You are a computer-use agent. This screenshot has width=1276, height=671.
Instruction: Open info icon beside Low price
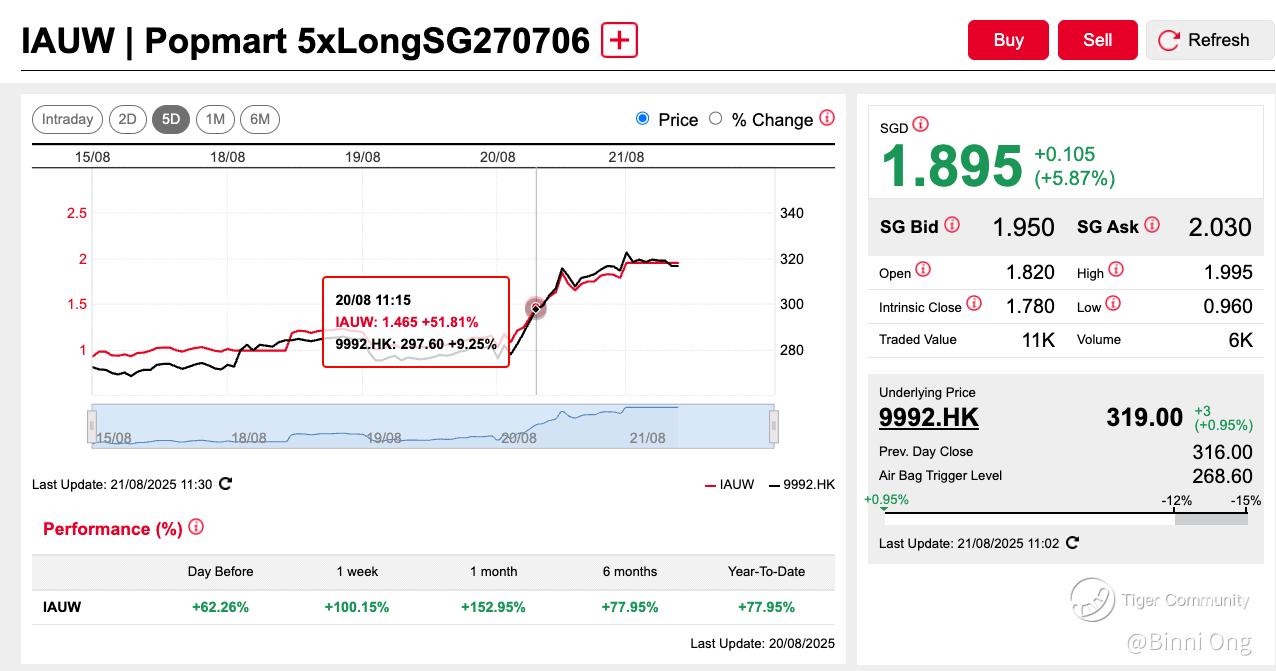(x=1113, y=304)
